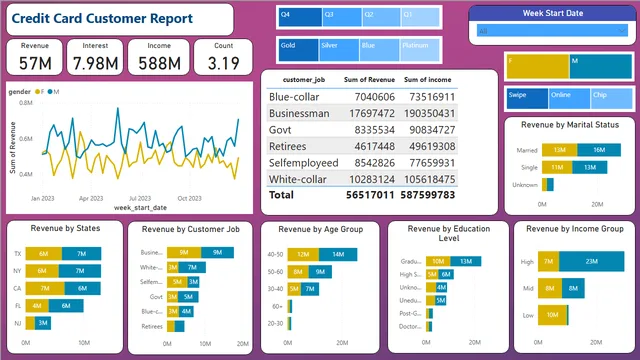Select the F gender slicer tile

[538, 67]
